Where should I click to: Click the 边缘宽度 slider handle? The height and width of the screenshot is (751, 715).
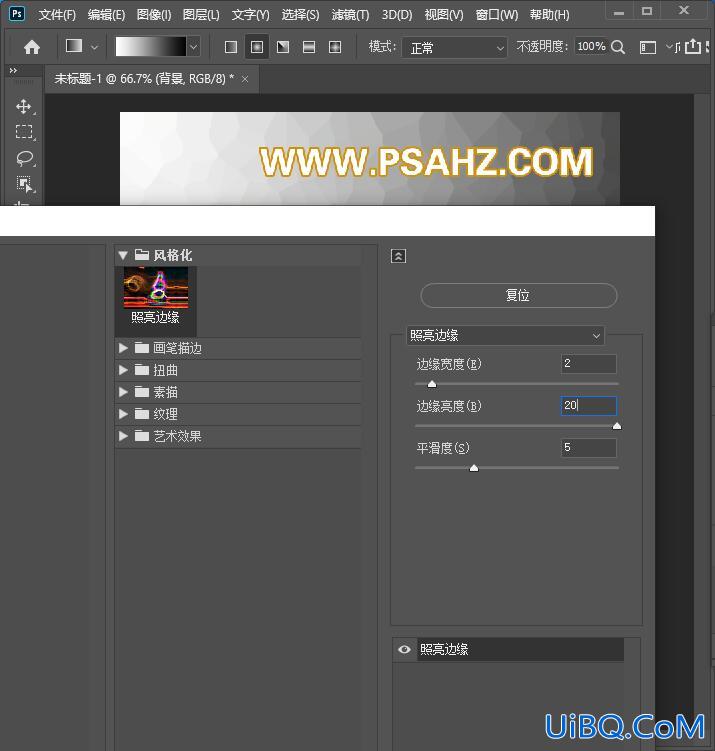[x=432, y=384]
